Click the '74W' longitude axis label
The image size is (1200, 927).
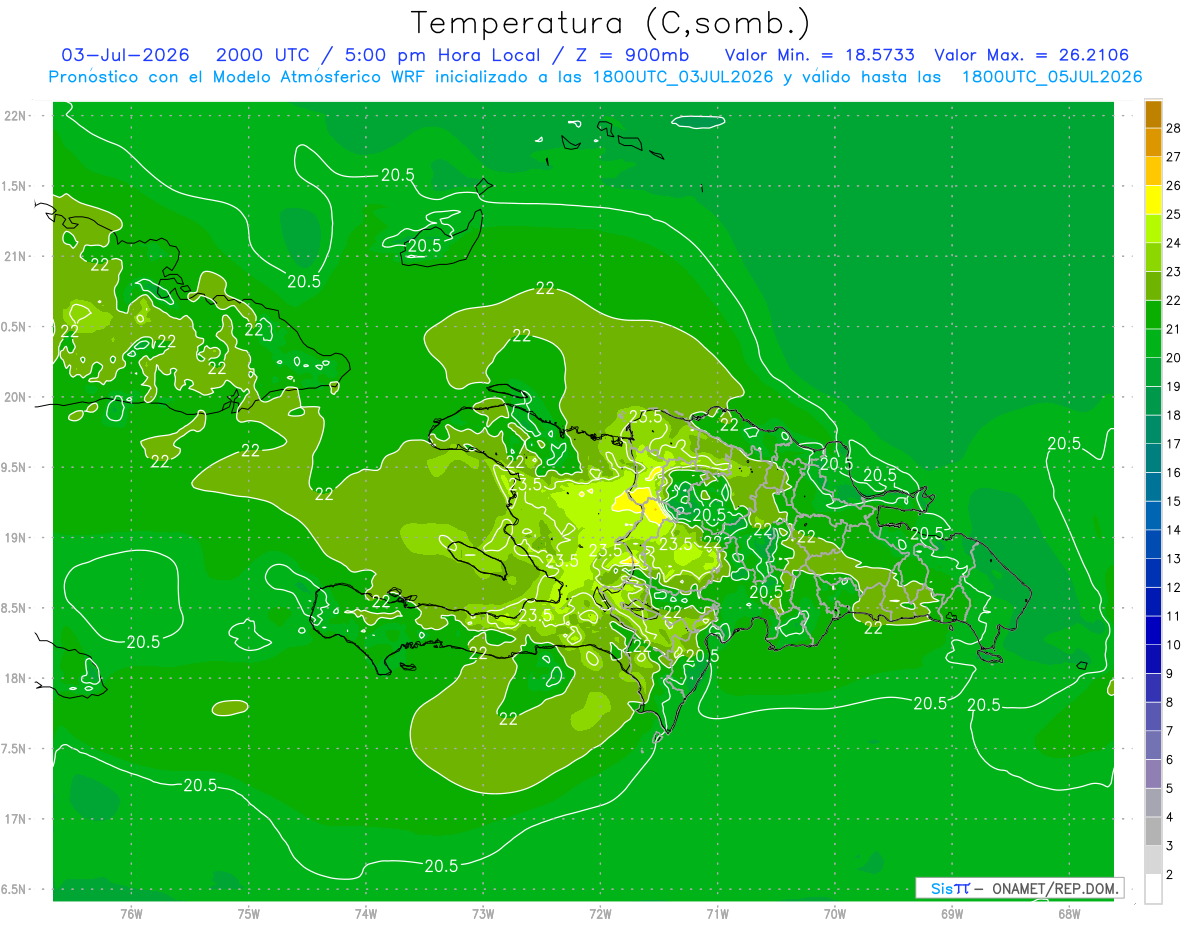(x=365, y=914)
